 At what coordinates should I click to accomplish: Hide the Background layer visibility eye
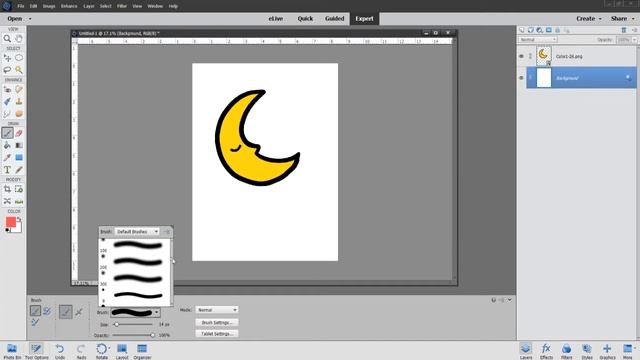pyautogui.click(x=521, y=78)
